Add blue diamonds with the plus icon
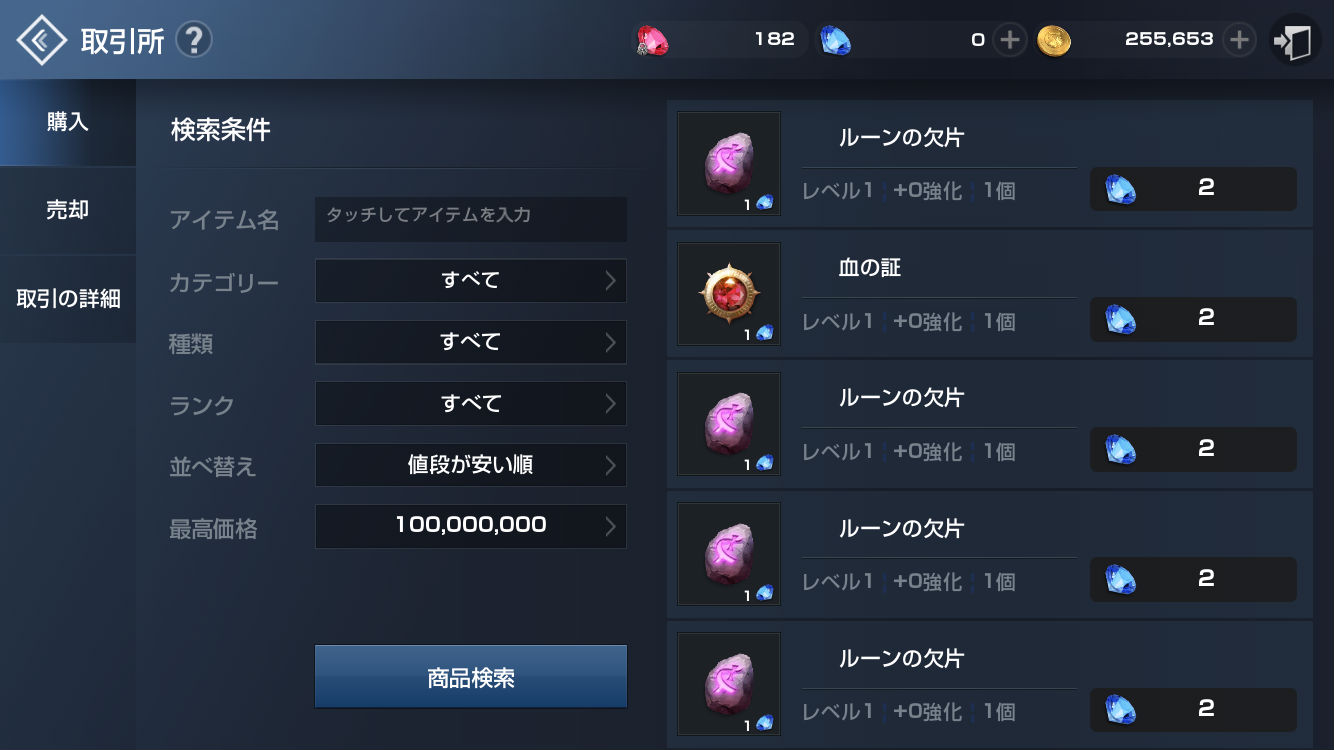Viewport: 1334px width, 750px height. coord(1010,40)
